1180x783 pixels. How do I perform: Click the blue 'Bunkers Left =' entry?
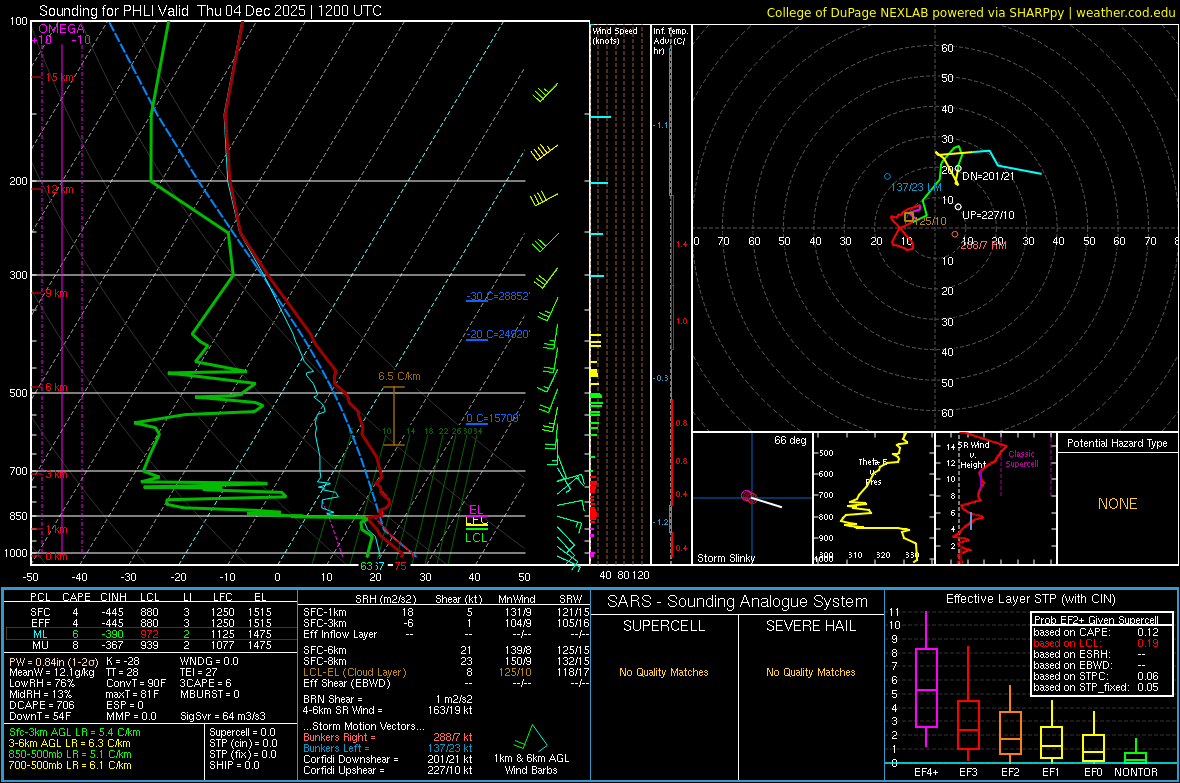pyautogui.click(x=336, y=748)
